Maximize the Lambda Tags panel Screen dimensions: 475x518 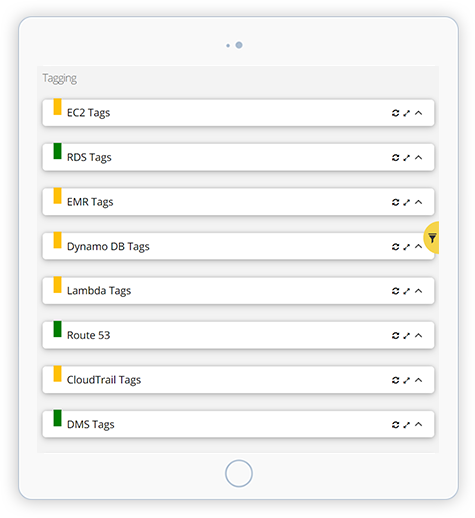tap(406, 291)
